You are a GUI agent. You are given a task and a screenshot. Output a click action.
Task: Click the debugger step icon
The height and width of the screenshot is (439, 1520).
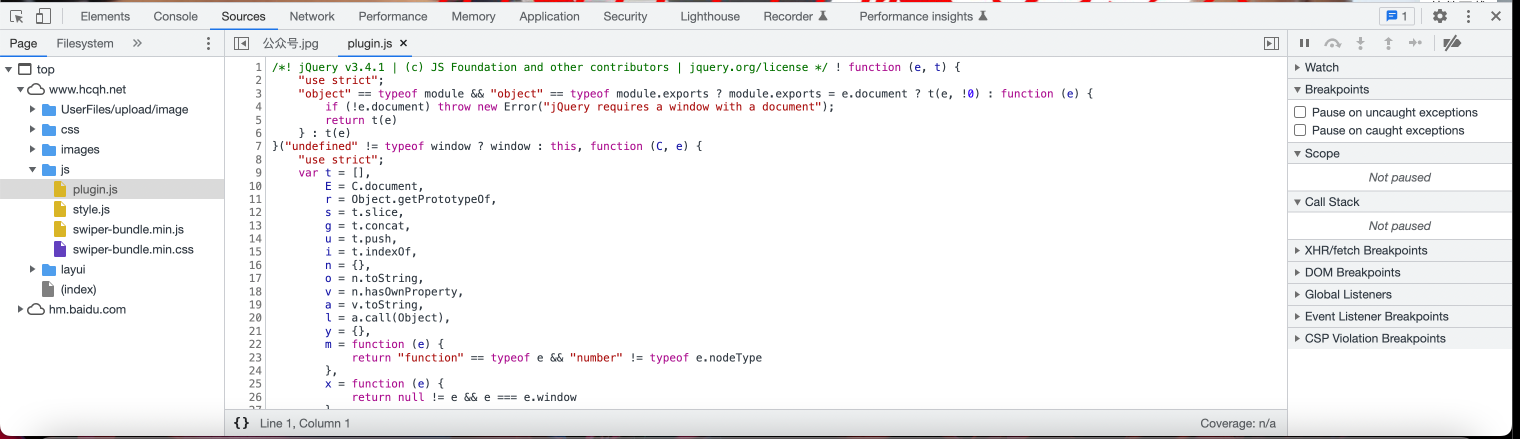(x=1415, y=43)
